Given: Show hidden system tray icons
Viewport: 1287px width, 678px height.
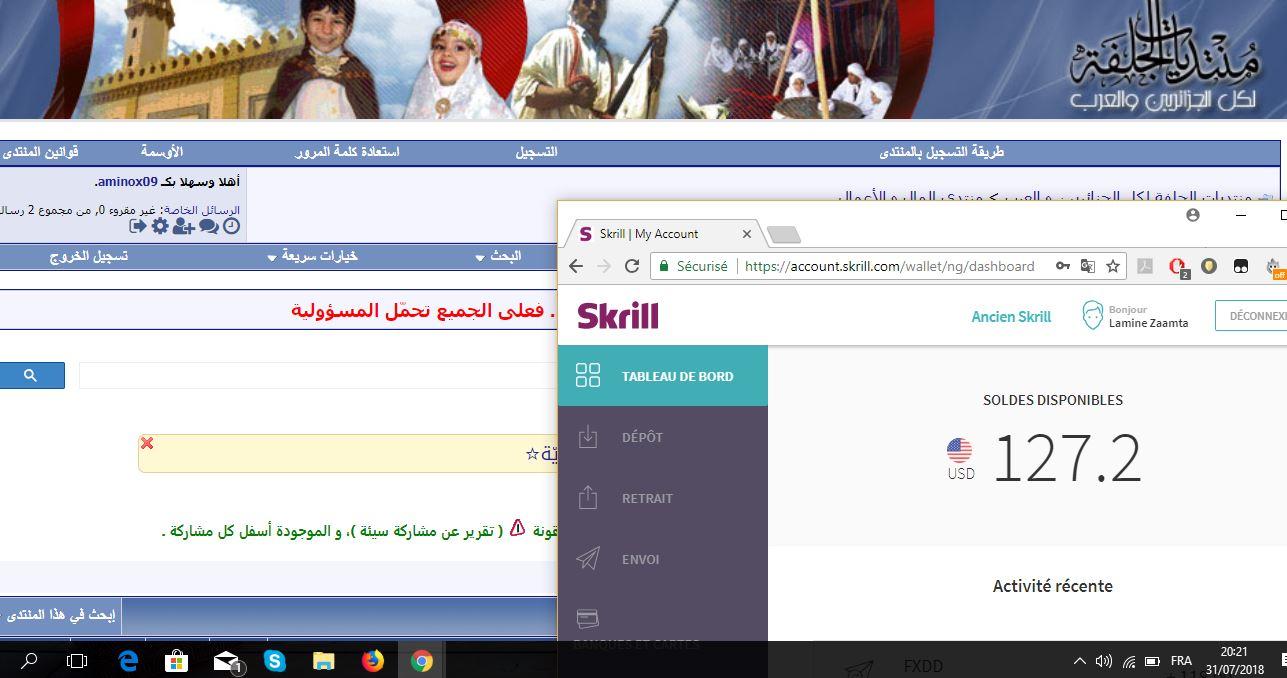Looking at the screenshot, I should tap(1079, 661).
